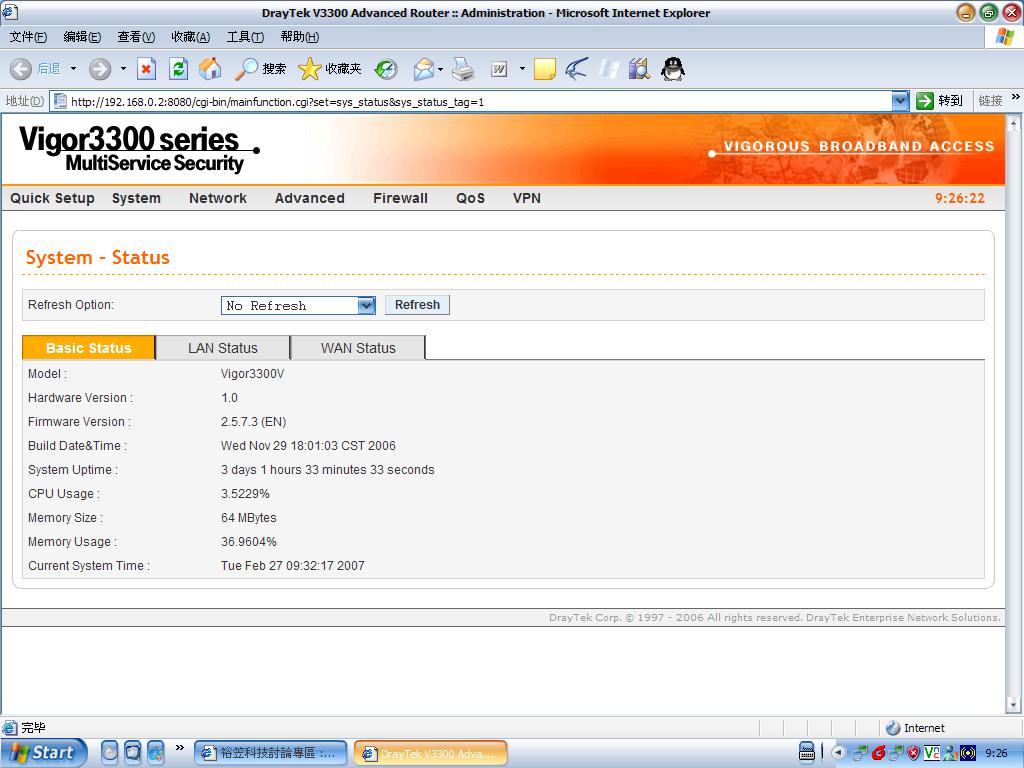The image size is (1024, 768).
Task: Go to the Home page icon
Action: 210,69
